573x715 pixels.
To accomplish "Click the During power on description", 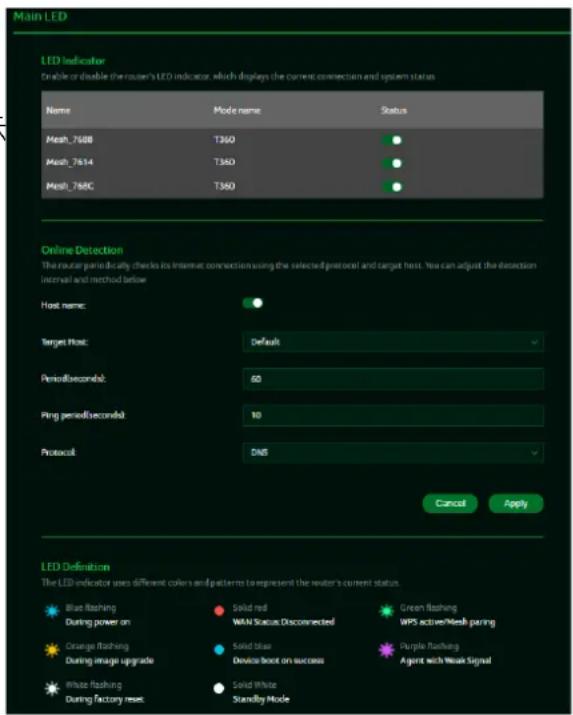I will pyautogui.click(x=98, y=622).
